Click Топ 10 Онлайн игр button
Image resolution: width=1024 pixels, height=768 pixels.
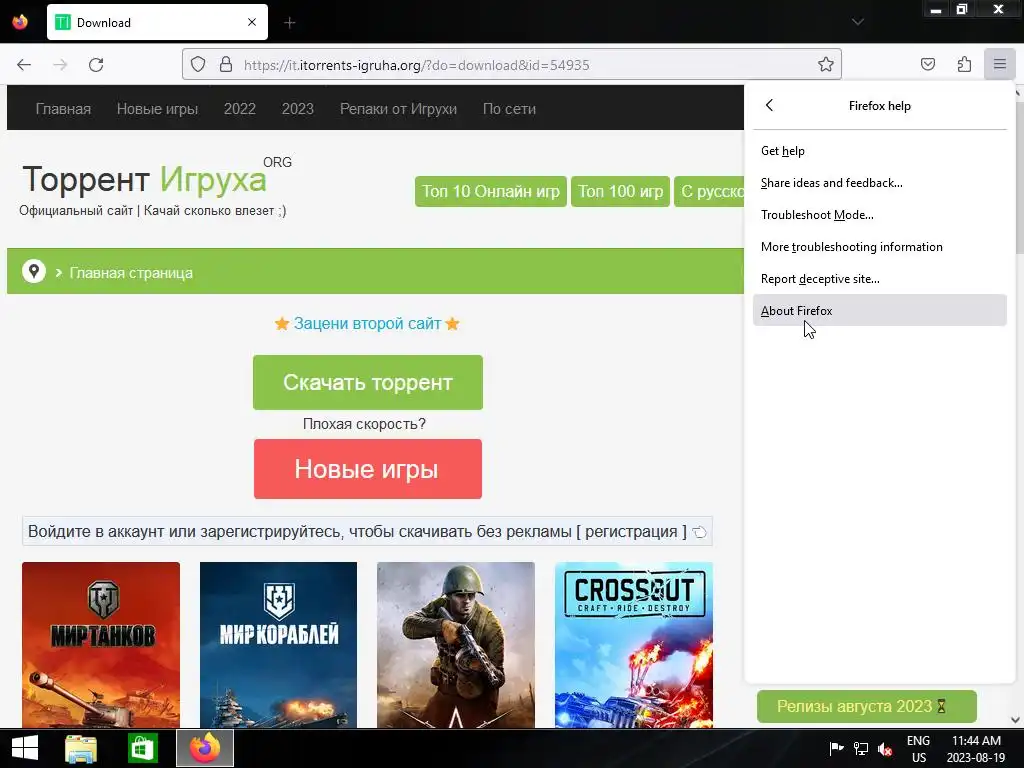tap(490, 191)
